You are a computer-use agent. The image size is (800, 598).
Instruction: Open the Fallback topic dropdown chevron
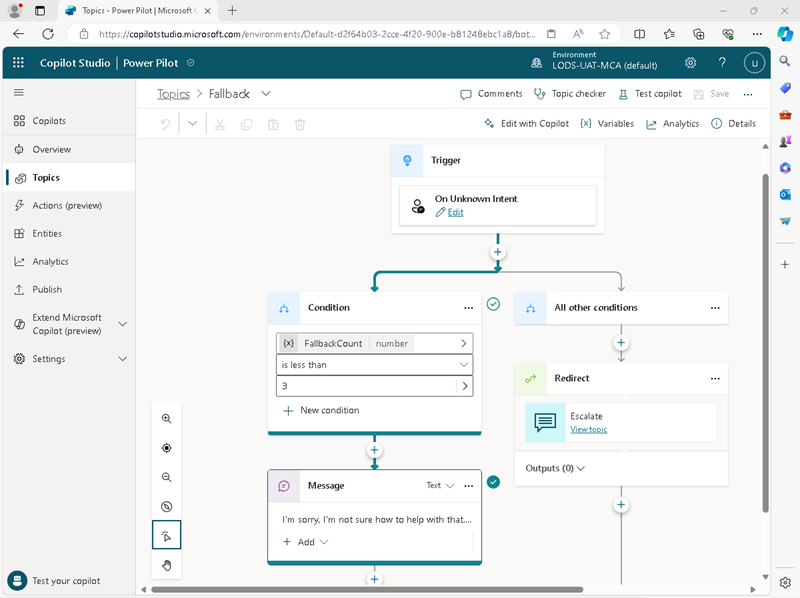(266, 93)
